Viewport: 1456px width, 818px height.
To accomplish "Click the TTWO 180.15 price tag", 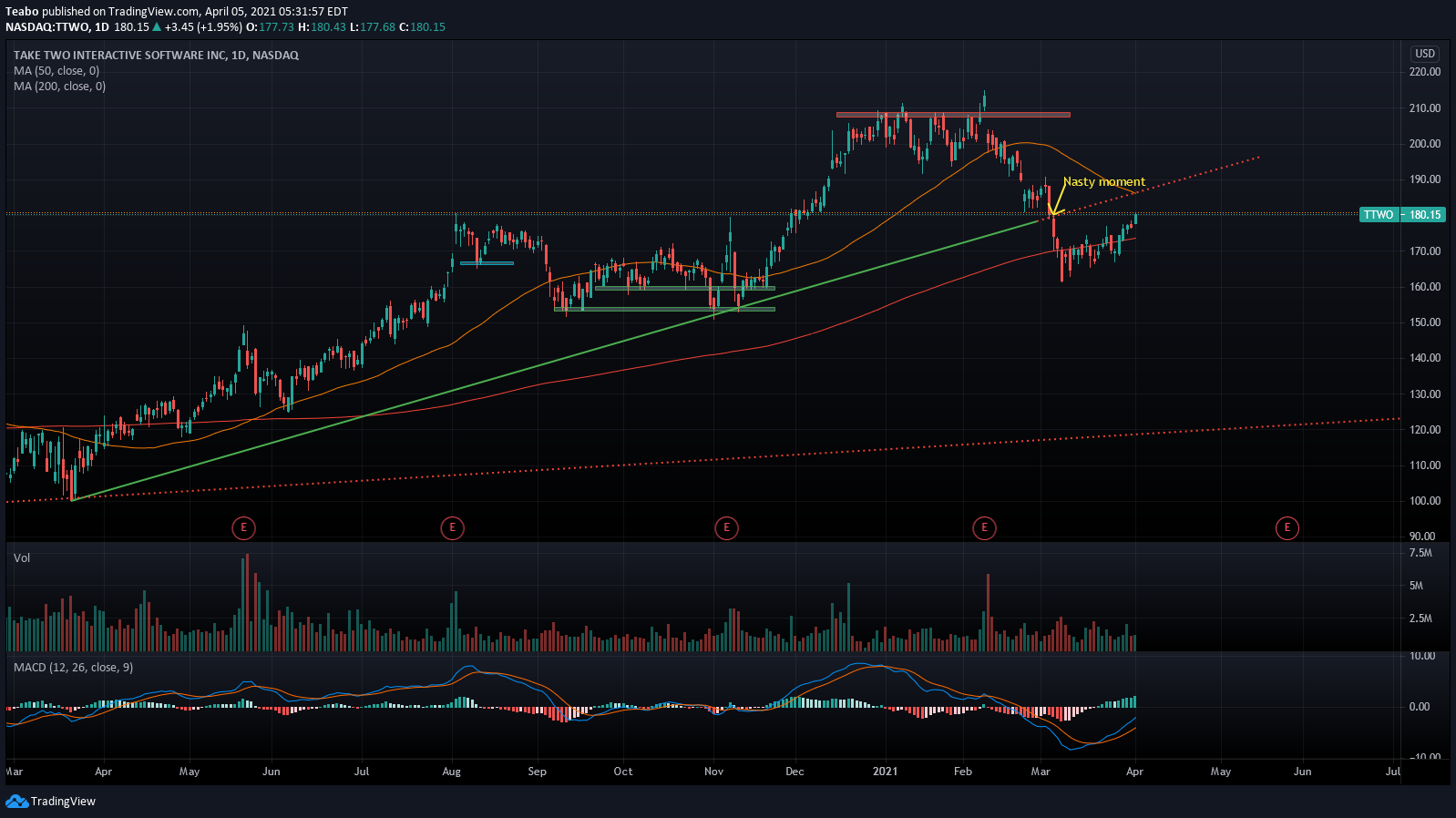I will click(1402, 215).
